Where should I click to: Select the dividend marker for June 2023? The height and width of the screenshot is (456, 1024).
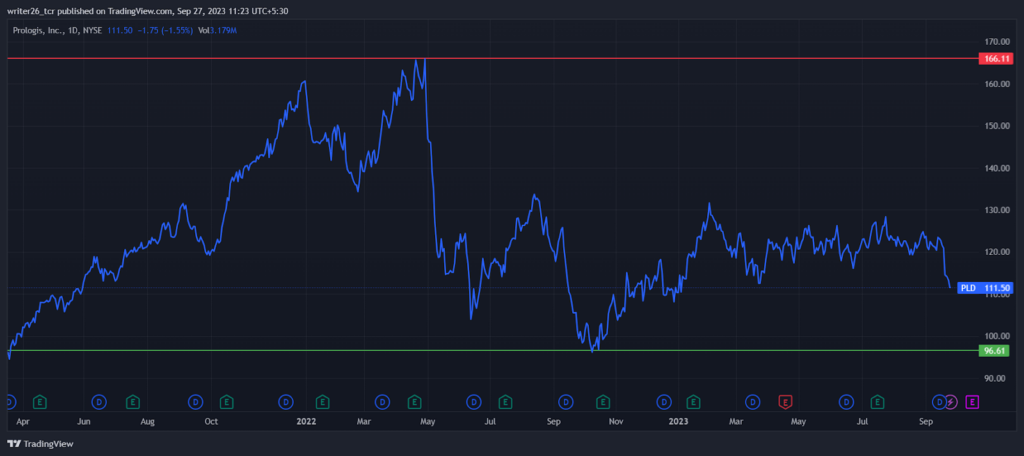pyautogui.click(x=846, y=400)
